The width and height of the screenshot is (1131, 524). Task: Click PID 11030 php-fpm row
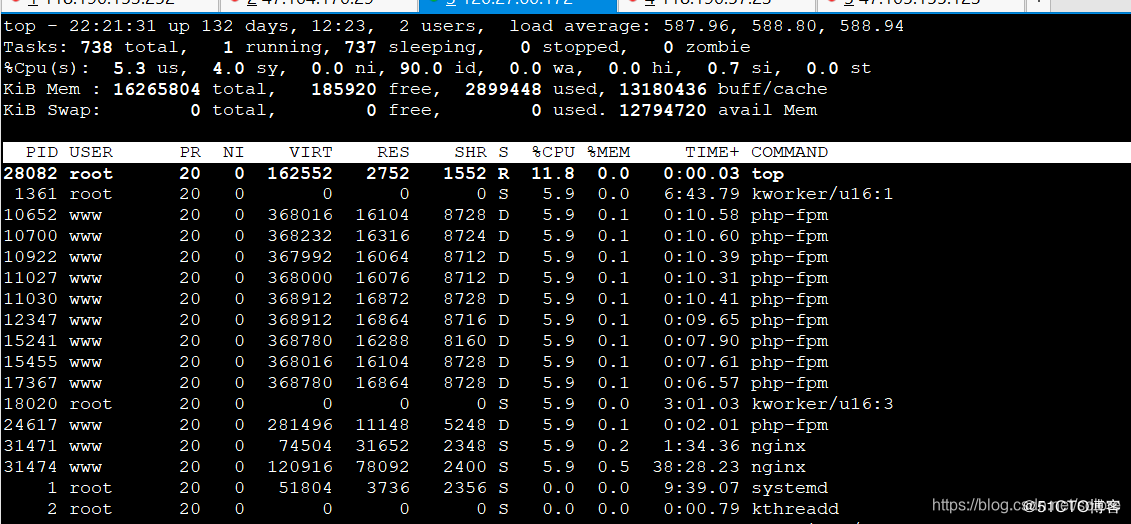point(30,299)
